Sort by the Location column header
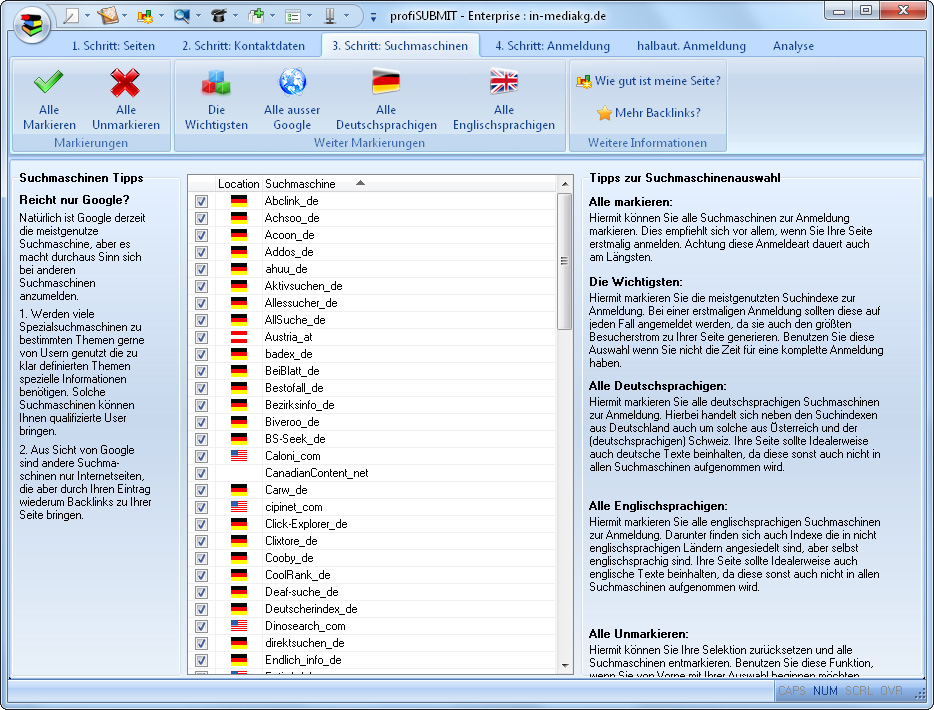The width and height of the screenshot is (934, 710). 238,183
